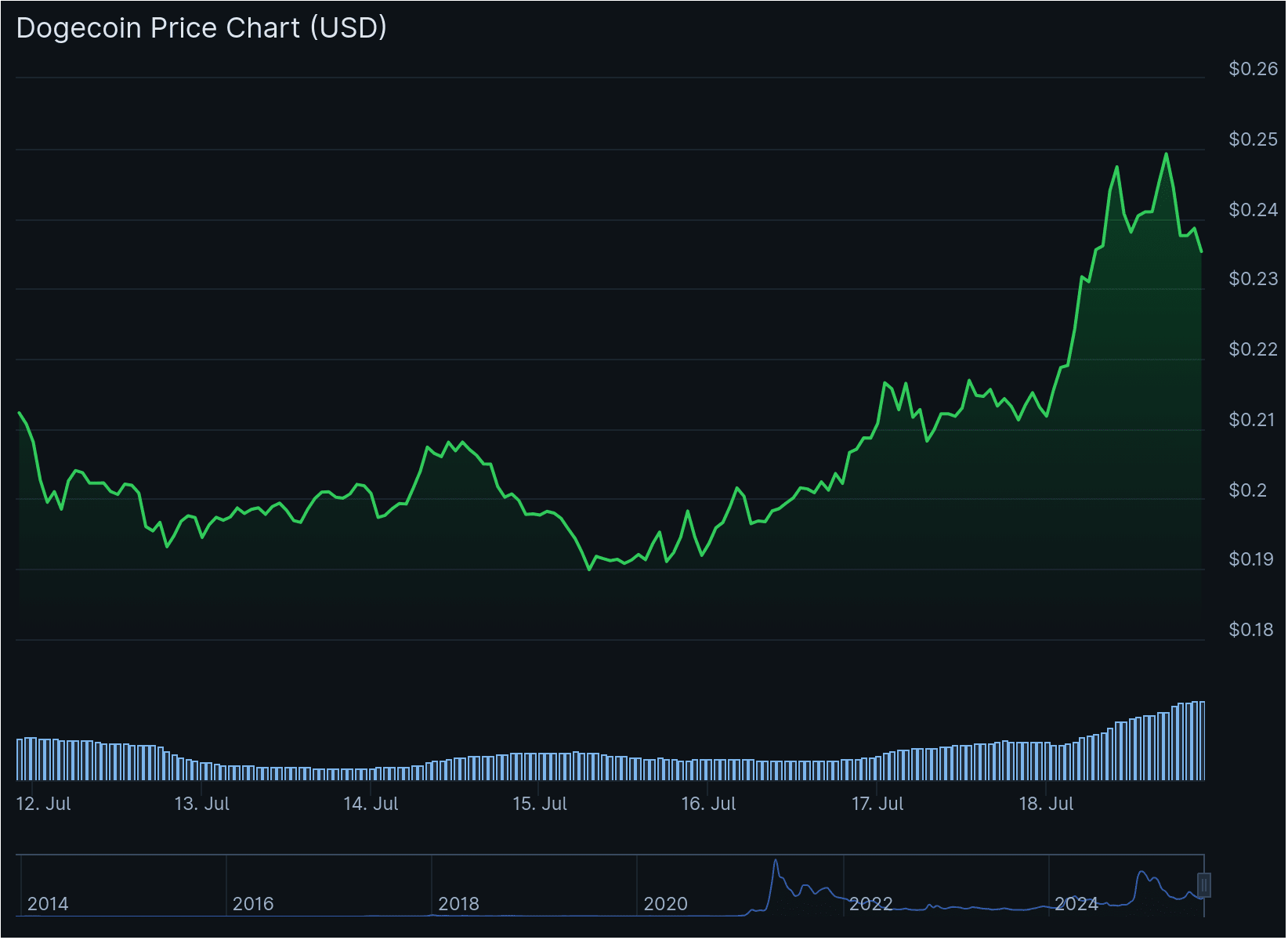
Task: Select 2014 in the navigator timeline
Action: (x=48, y=904)
